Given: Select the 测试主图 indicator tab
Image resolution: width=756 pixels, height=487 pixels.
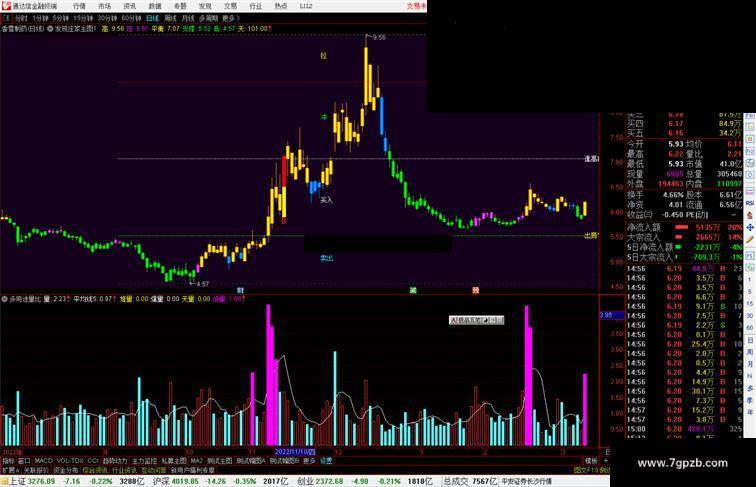Looking at the screenshot, I should point(220,461).
